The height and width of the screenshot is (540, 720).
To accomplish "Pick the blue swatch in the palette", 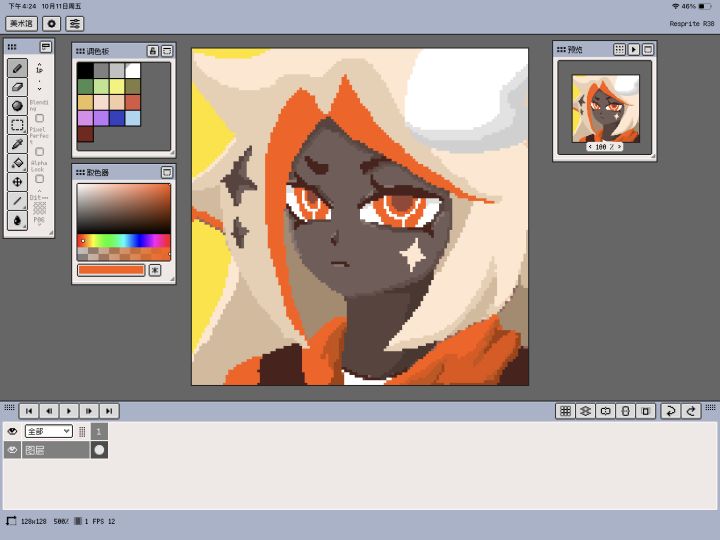I will click(x=117, y=118).
